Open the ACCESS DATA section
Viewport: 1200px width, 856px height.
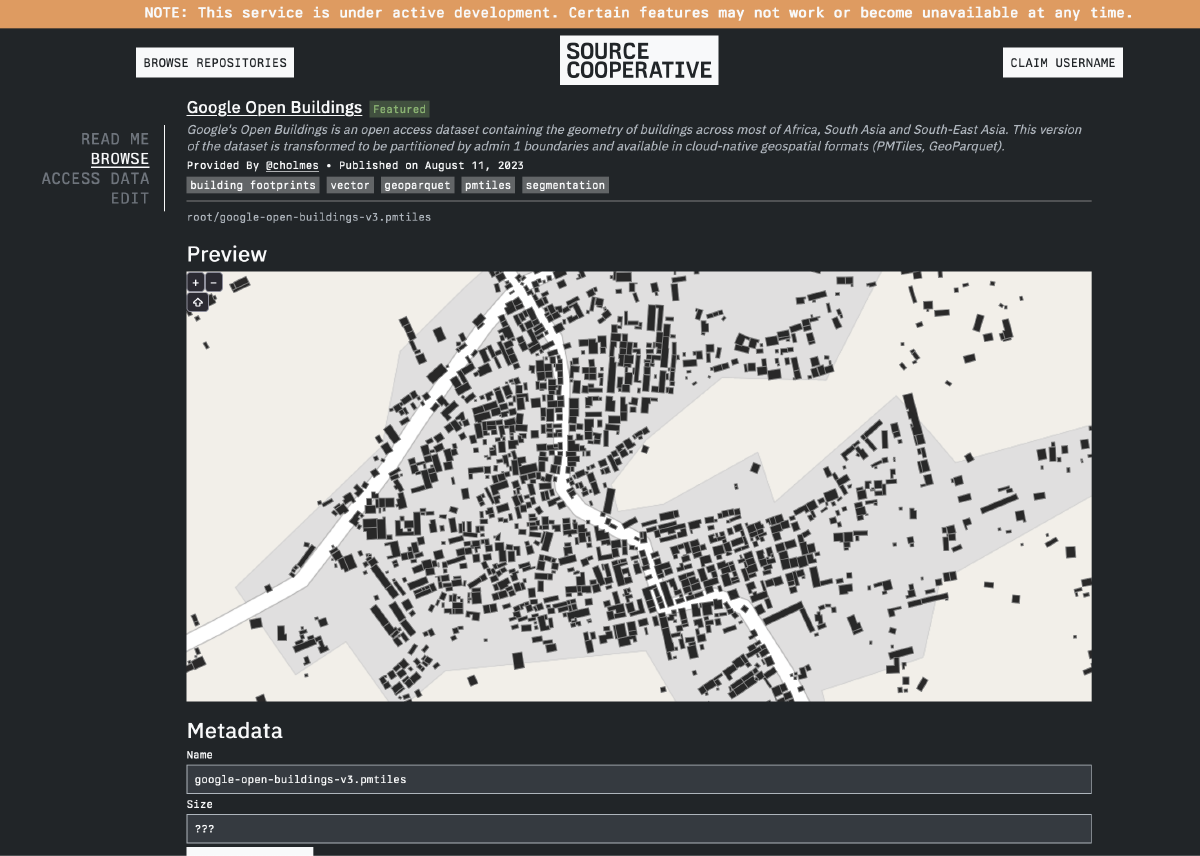pyautogui.click(x=96, y=178)
